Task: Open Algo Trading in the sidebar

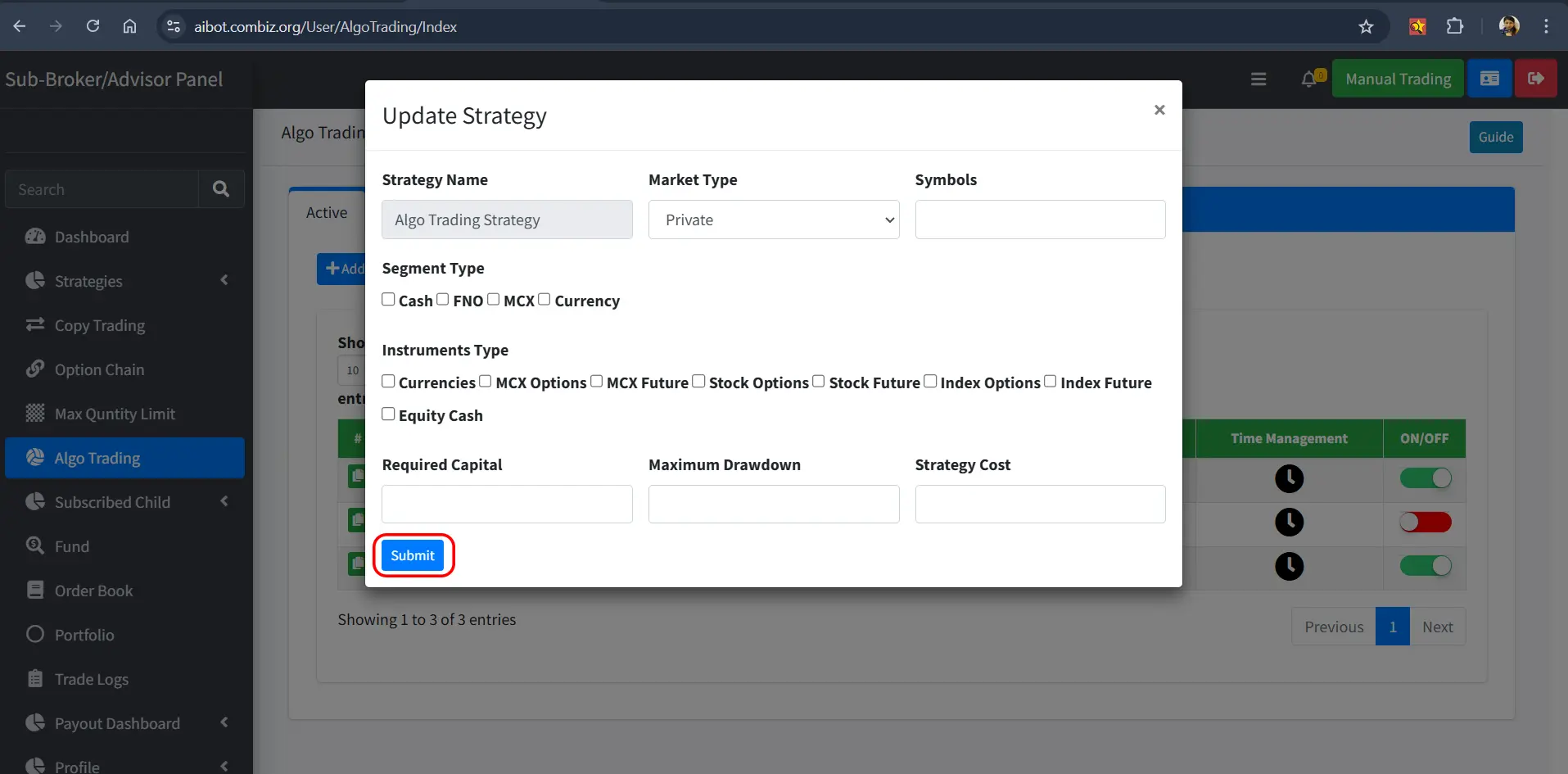Action: (124, 458)
